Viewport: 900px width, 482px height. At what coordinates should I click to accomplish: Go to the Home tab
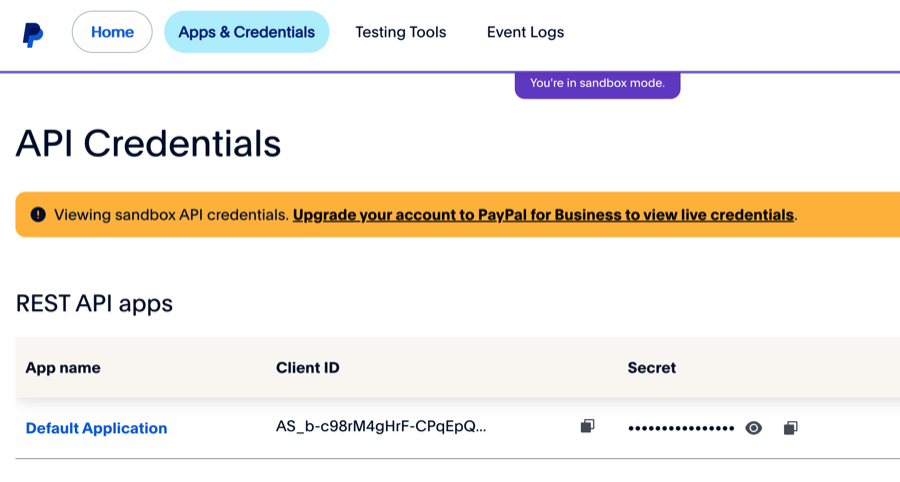[x=112, y=32]
